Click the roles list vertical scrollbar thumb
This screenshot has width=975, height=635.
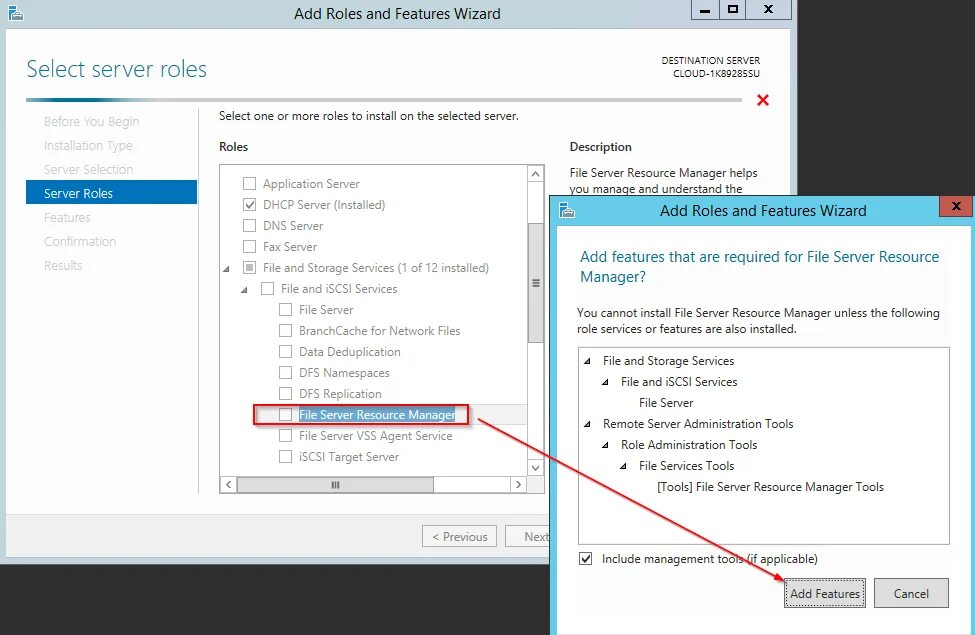(x=535, y=282)
